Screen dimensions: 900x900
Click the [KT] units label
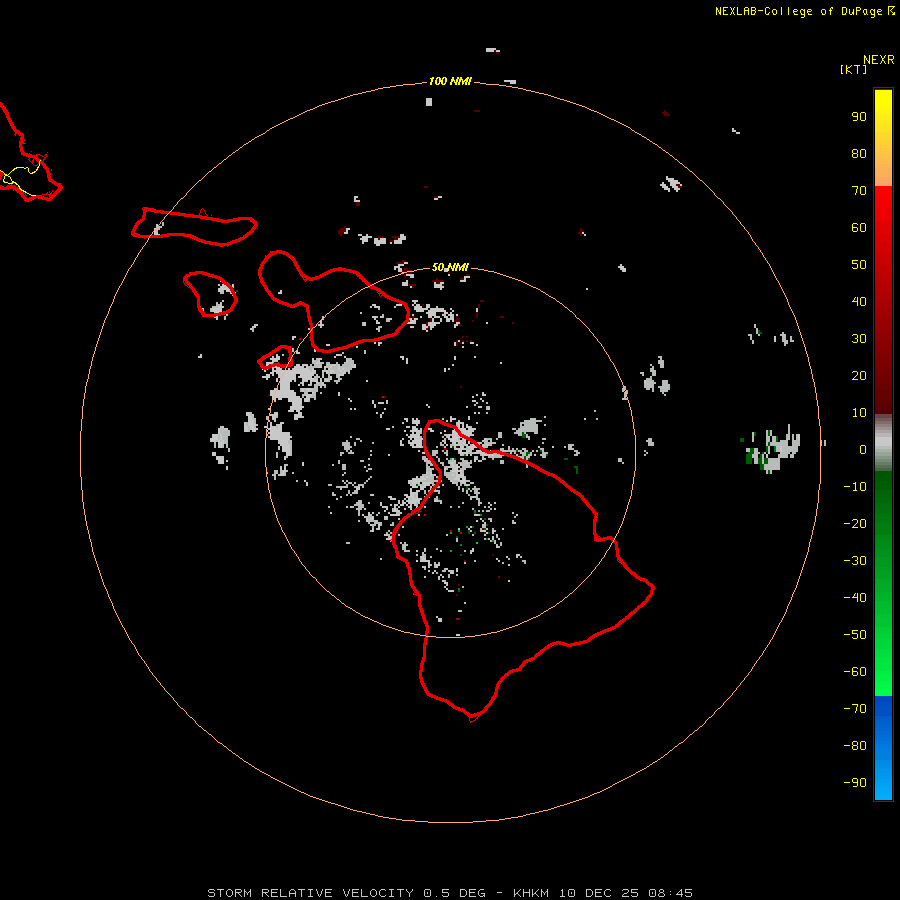pyautogui.click(x=853, y=69)
